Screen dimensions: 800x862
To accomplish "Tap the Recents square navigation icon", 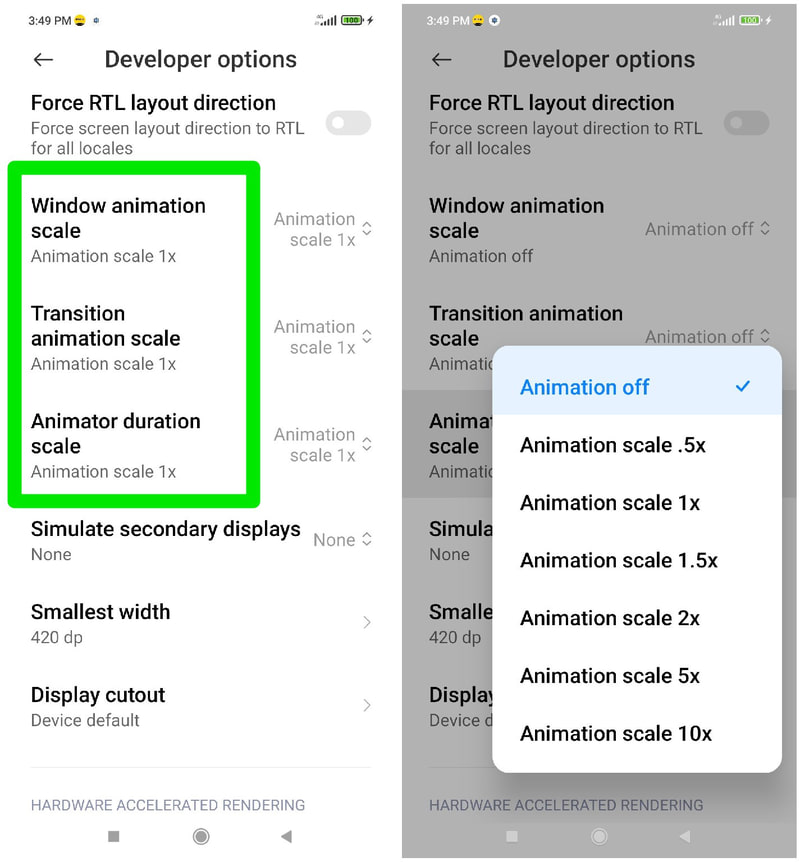I will click(x=112, y=837).
